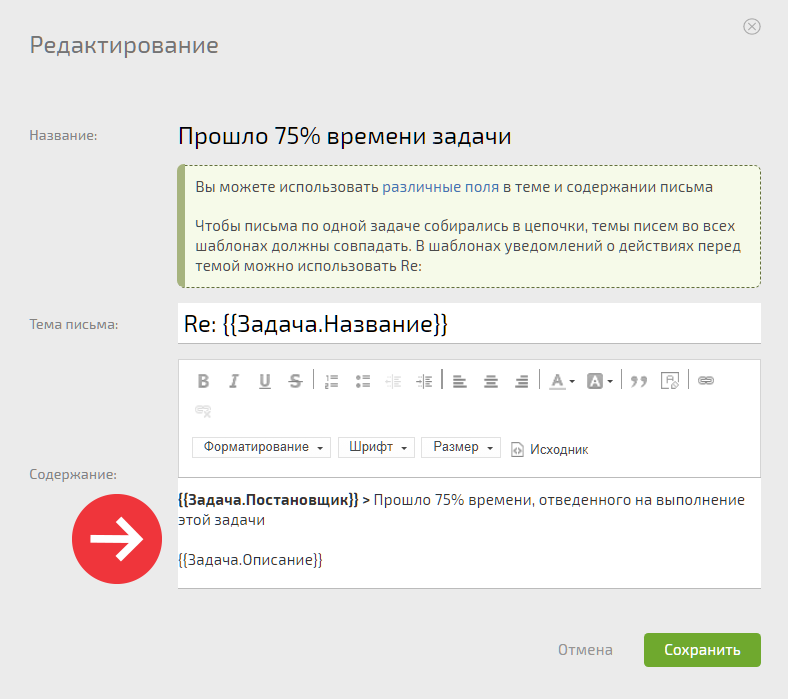Screen dimensions: 788x699
Task: Close the editing dialog
Action: (752, 26)
